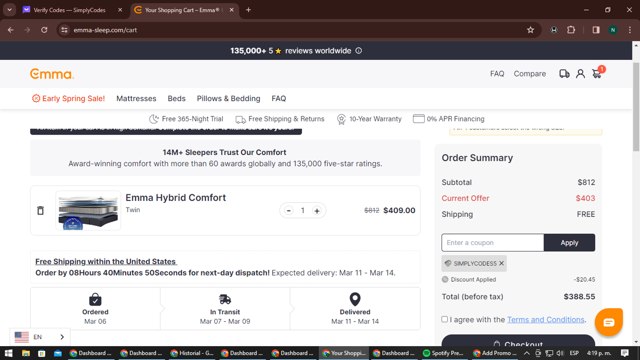Image resolution: width=640 pixels, height=360 pixels.
Task: Open the tab search dropdown arrow
Action: [9, 10]
